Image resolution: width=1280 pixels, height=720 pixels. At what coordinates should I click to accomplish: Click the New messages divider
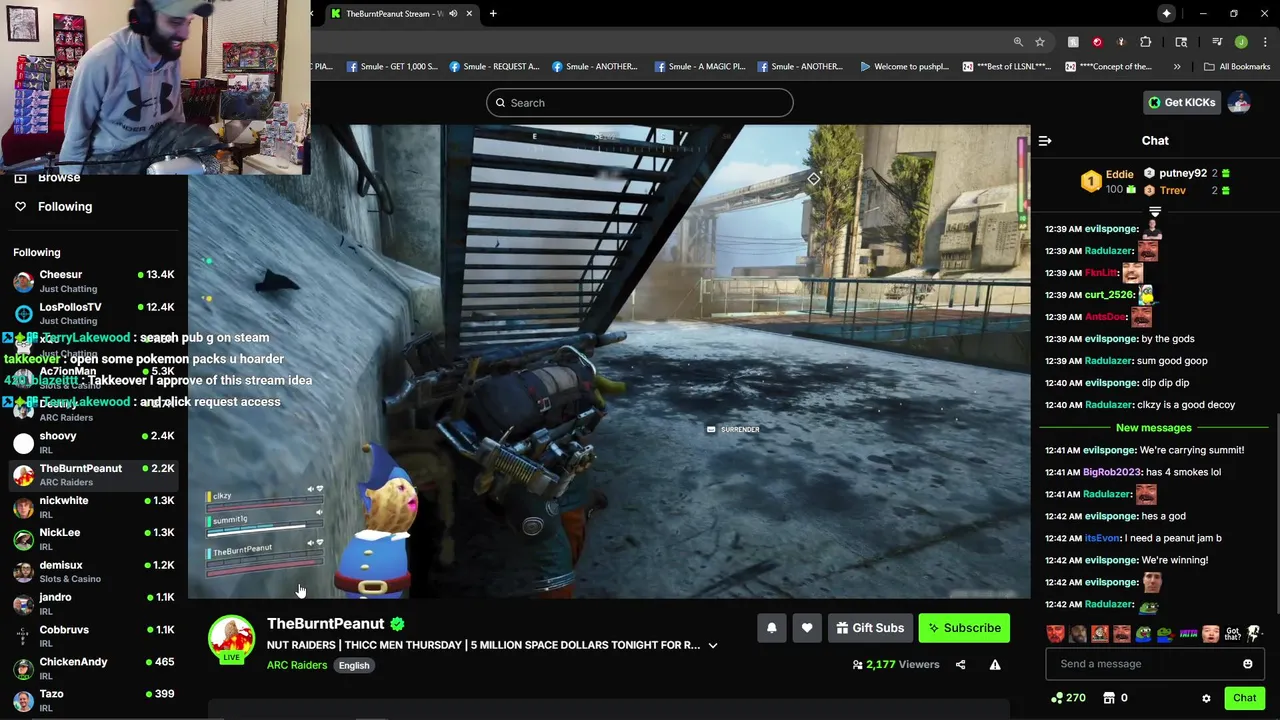(x=1154, y=428)
